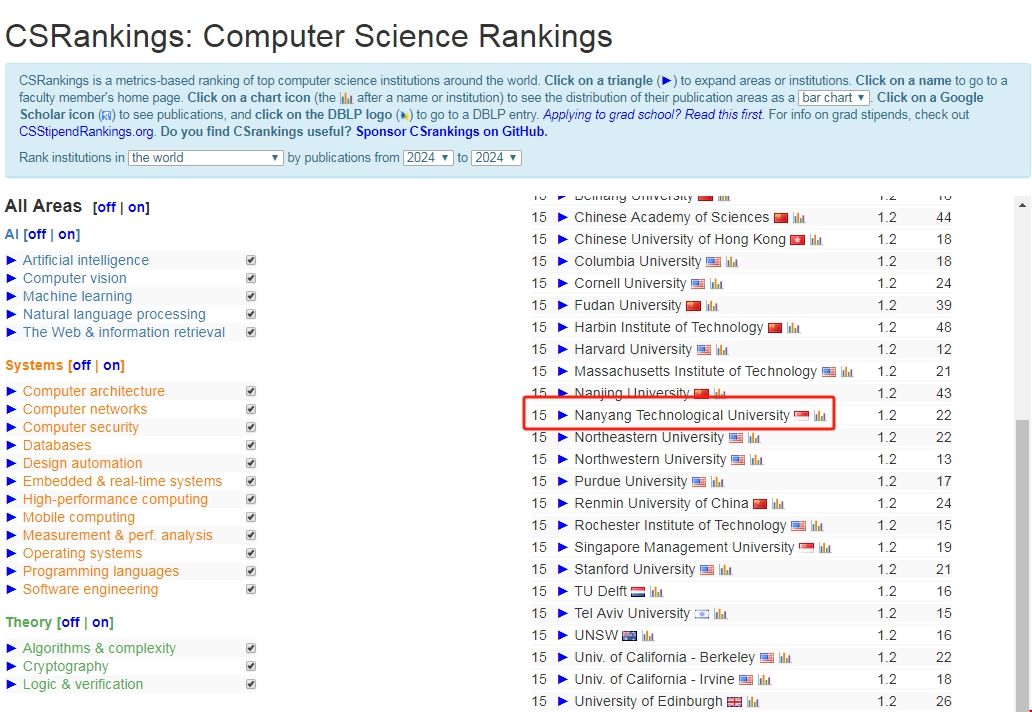Viewport: 1032px width, 712px height.
Task: Click the Israel flag beside Tel Aviv University
Action: (702, 612)
